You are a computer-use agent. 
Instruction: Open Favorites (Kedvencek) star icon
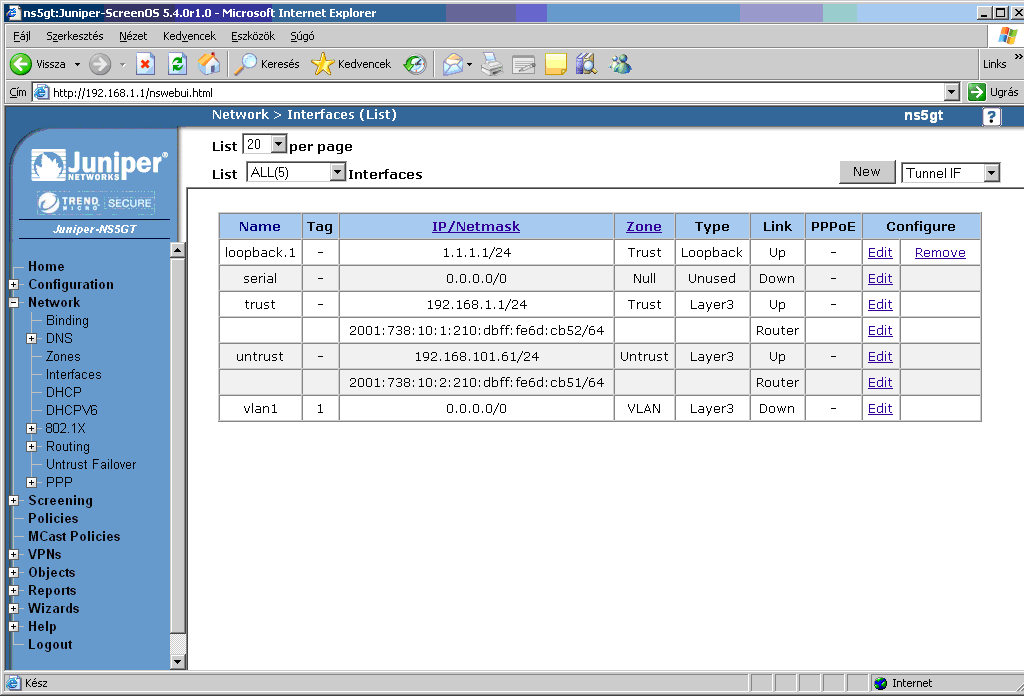350,64
